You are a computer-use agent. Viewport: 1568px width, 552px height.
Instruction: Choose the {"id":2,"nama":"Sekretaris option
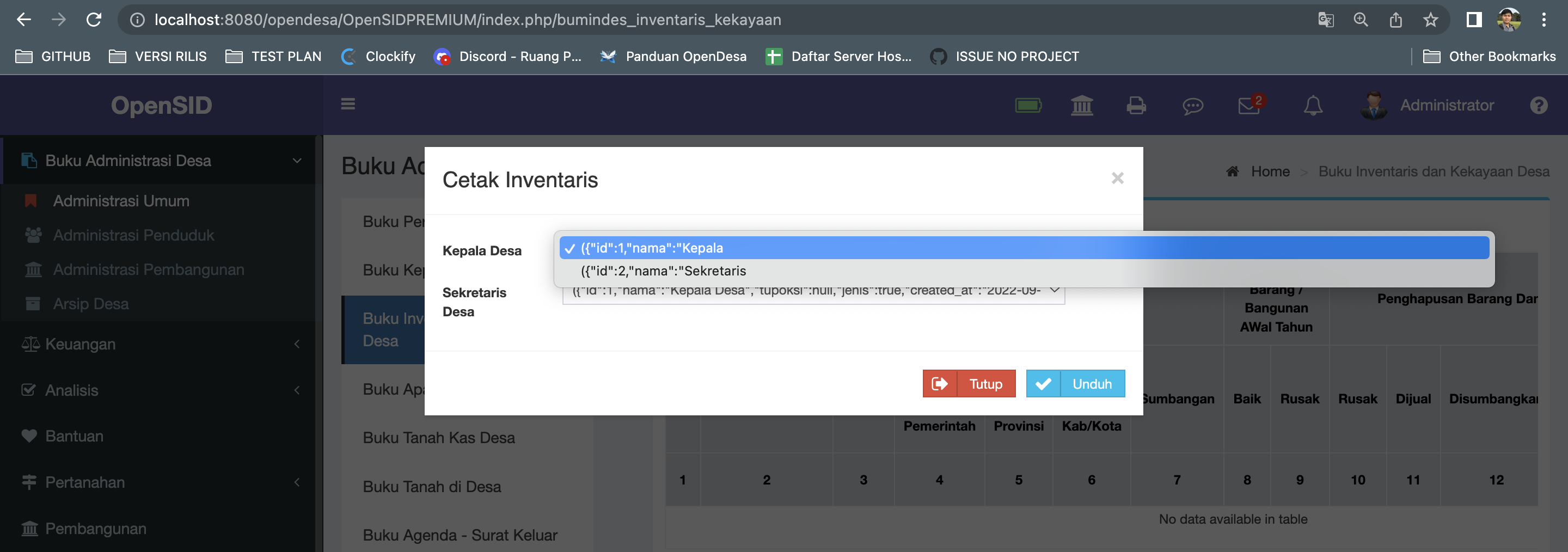pos(1024,271)
